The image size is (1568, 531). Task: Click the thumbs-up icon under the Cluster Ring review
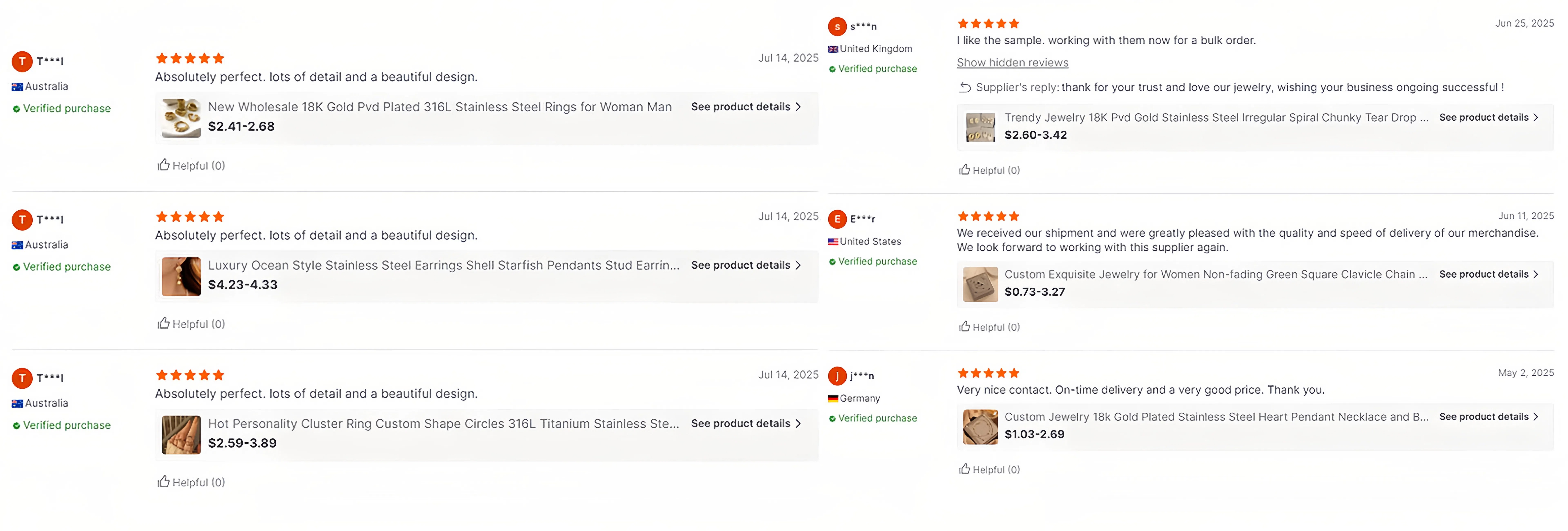[x=163, y=482]
